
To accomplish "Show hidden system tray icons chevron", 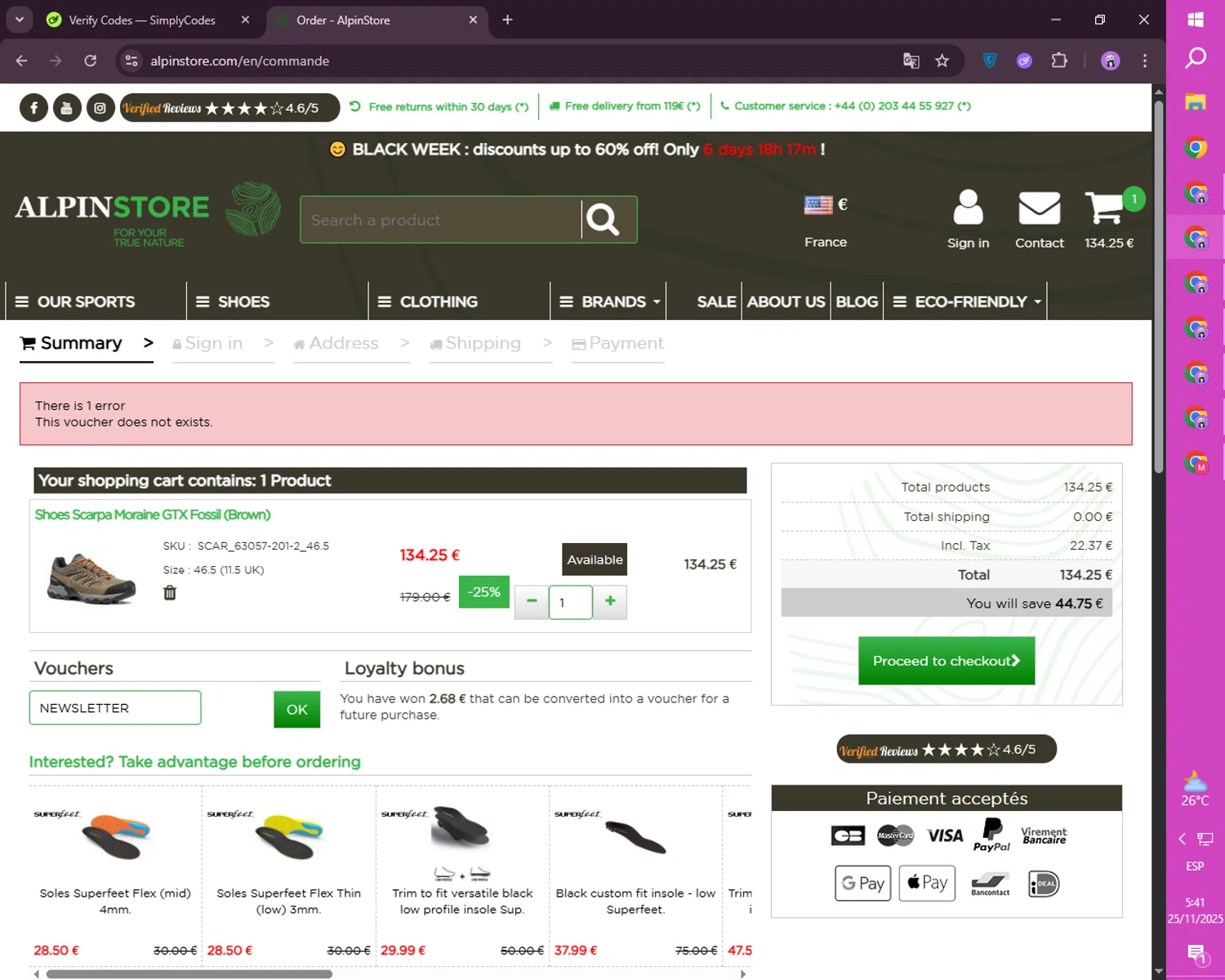I will coord(1182,839).
